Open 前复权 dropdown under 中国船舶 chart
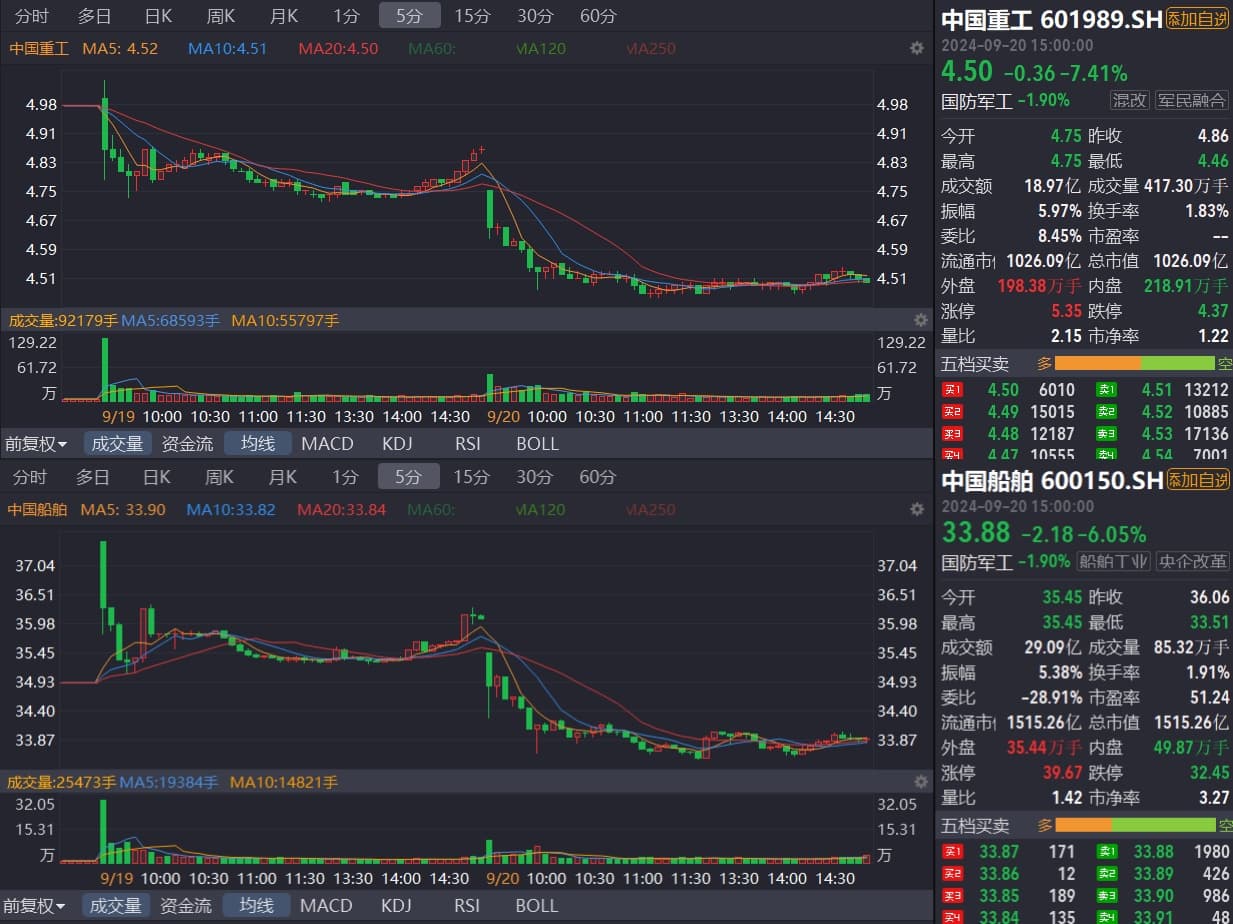This screenshot has height=924, width=1233. [36, 906]
